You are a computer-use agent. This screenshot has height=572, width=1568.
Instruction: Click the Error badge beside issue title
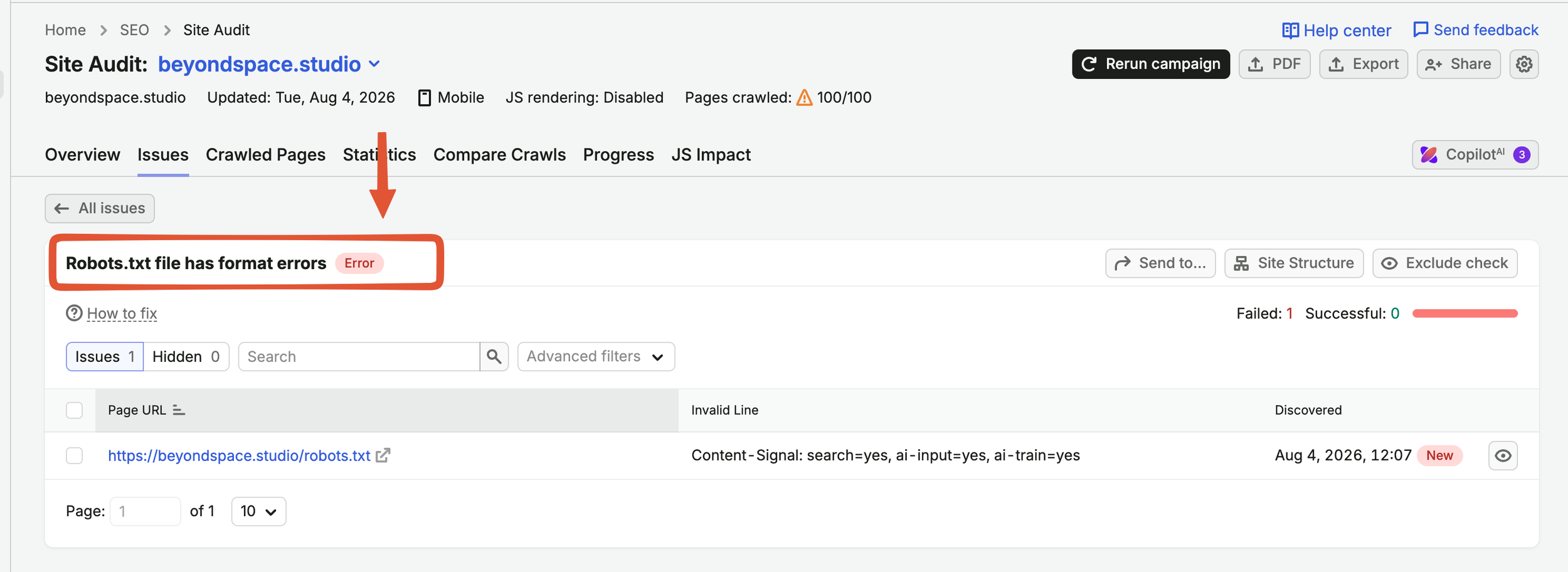click(359, 263)
